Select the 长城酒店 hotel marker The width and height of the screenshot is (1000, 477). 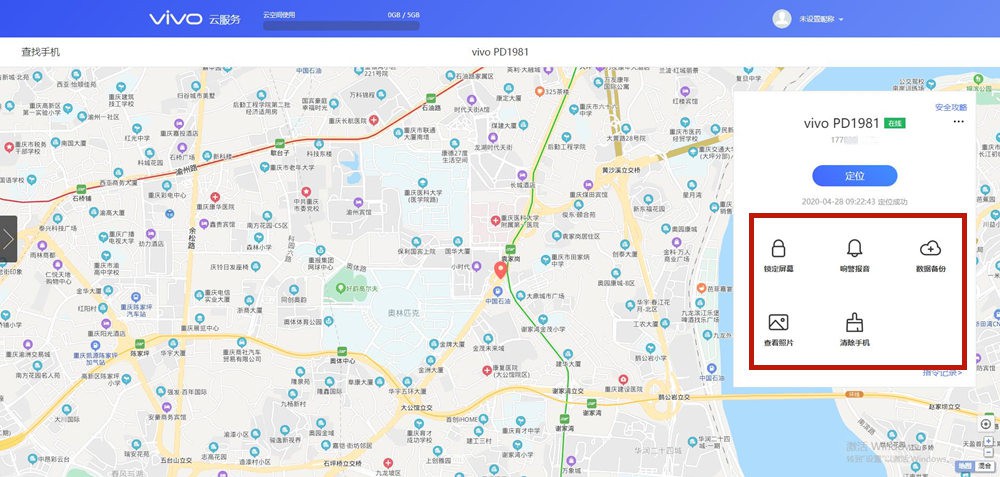(x=522, y=175)
